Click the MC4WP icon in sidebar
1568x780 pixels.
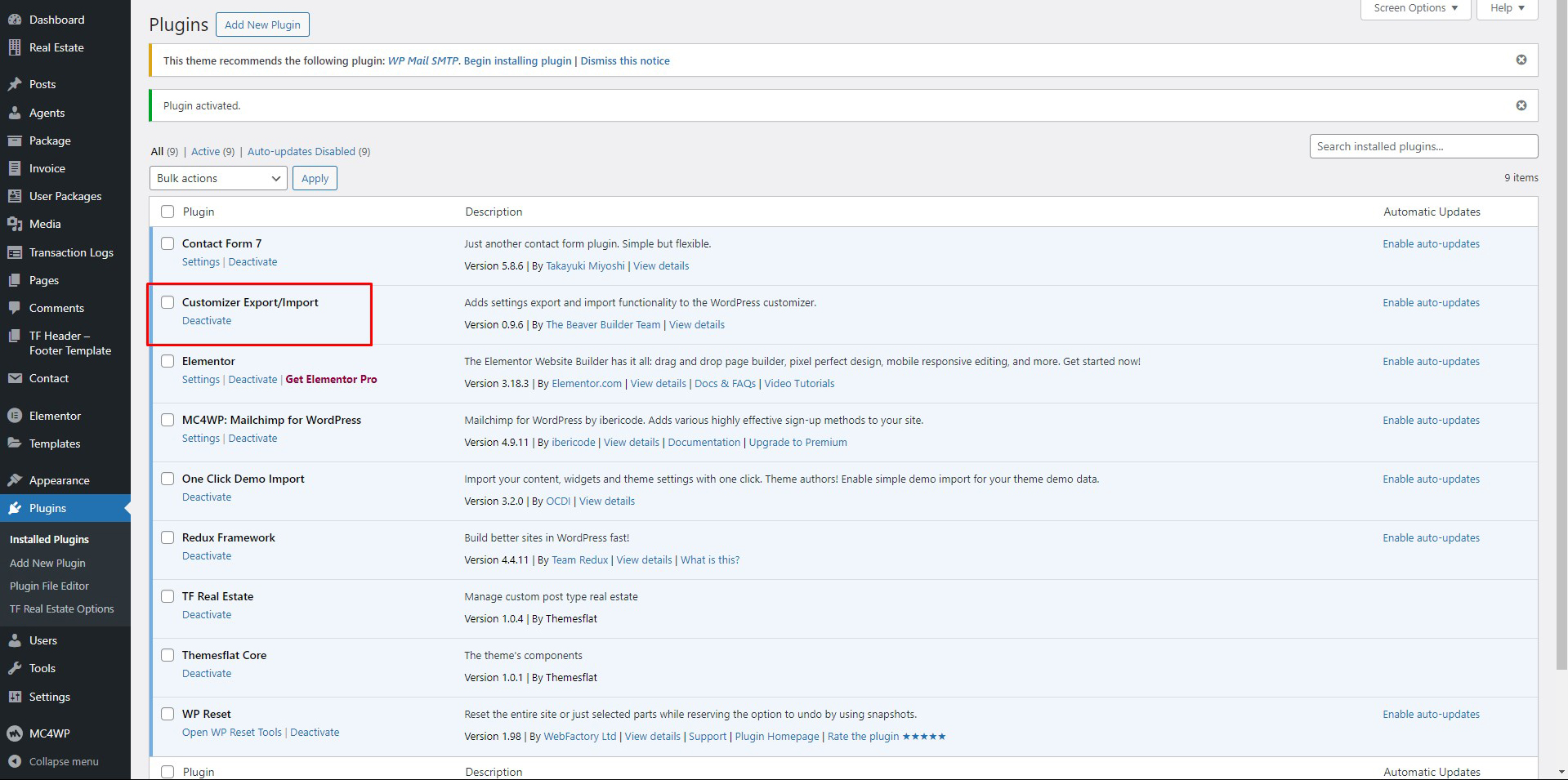coord(15,733)
